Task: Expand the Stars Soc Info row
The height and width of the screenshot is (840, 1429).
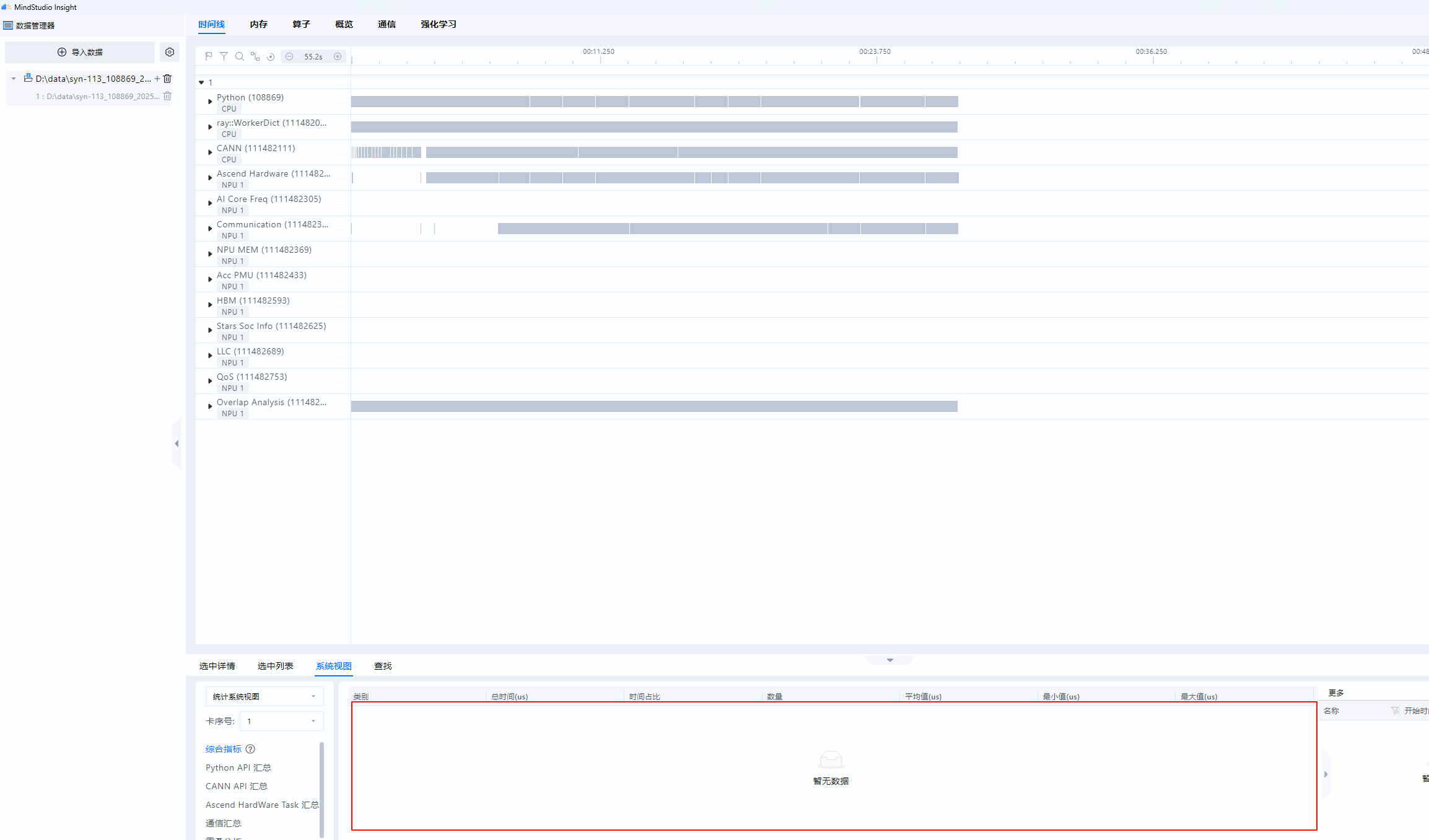Action: [210, 330]
